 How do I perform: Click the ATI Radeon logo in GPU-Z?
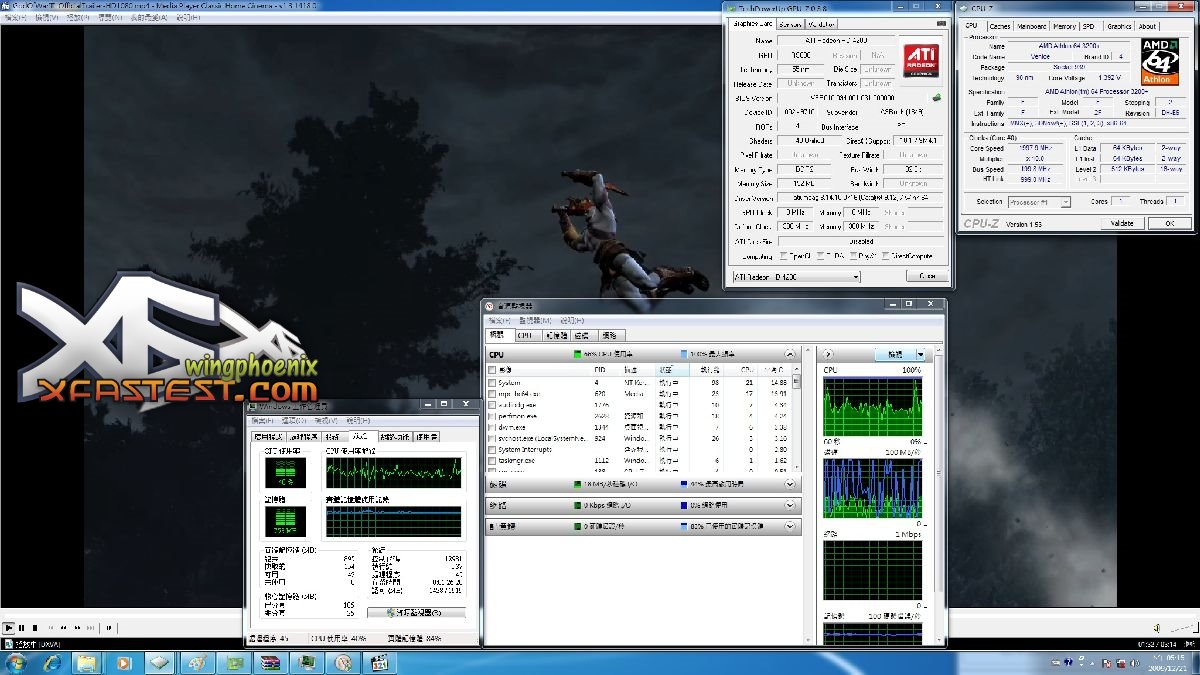(x=921, y=60)
